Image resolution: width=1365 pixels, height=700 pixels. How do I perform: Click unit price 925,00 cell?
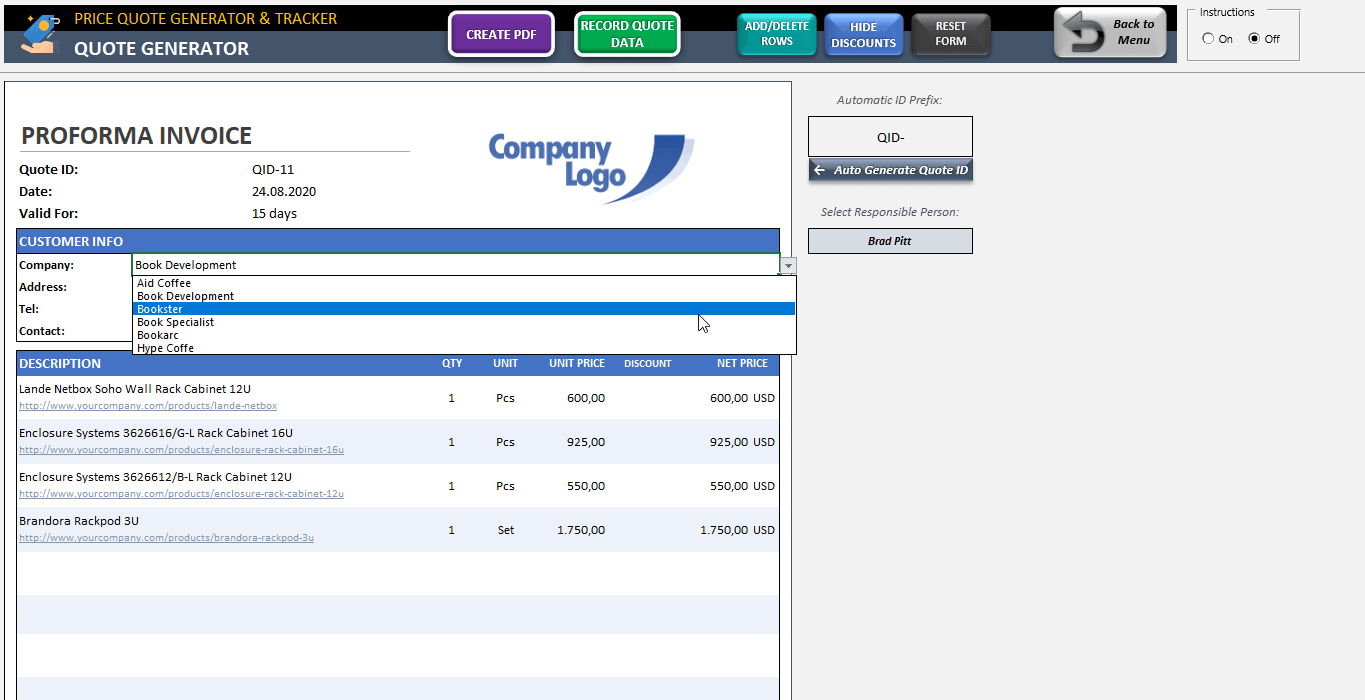[x=586, y=442]
